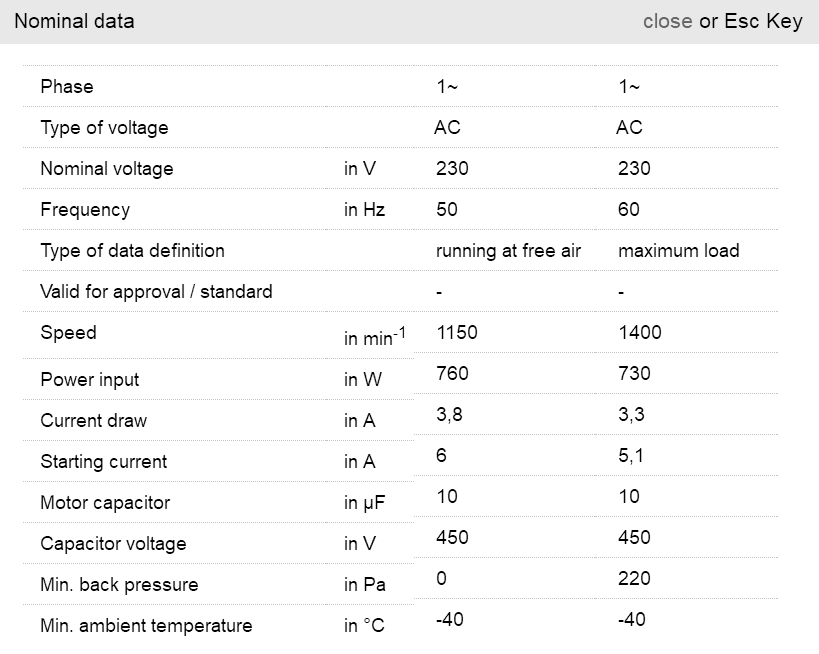
Task: Click the Valid for approval / standard label
Action: pyautogui.click(x=156, y=292)
